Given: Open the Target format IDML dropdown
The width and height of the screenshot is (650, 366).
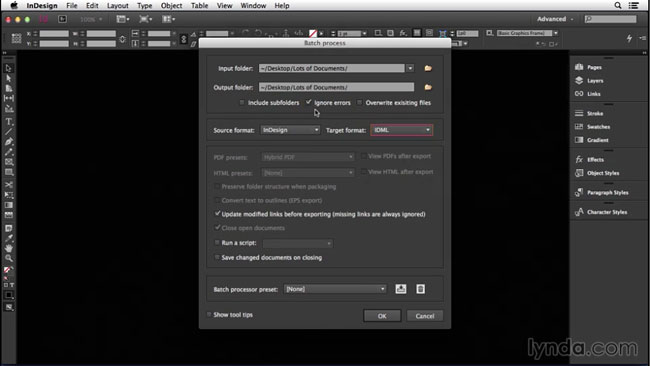Looking at the screenshot, I should (402, 130).
